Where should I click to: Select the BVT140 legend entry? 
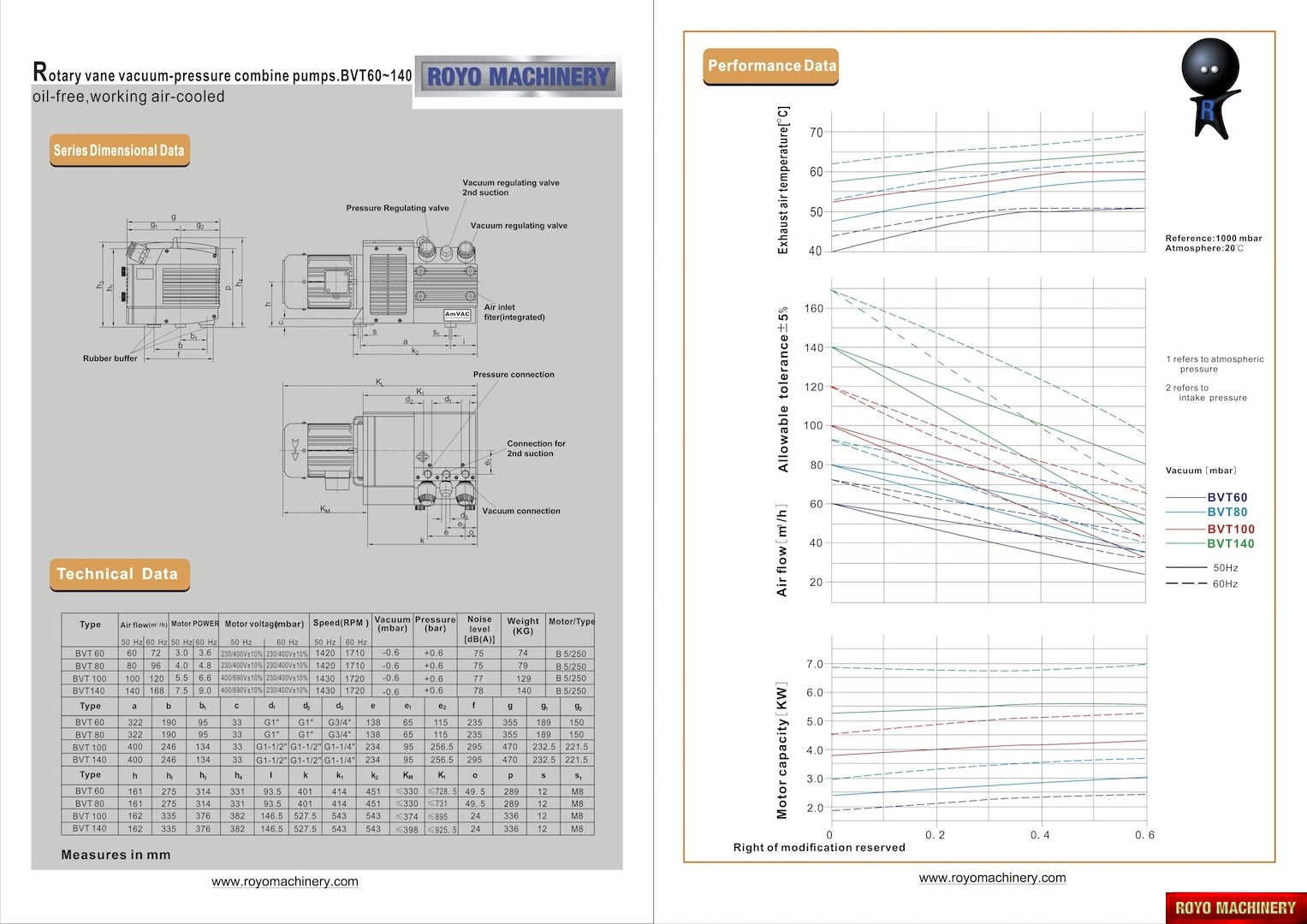click(1230, 543)
